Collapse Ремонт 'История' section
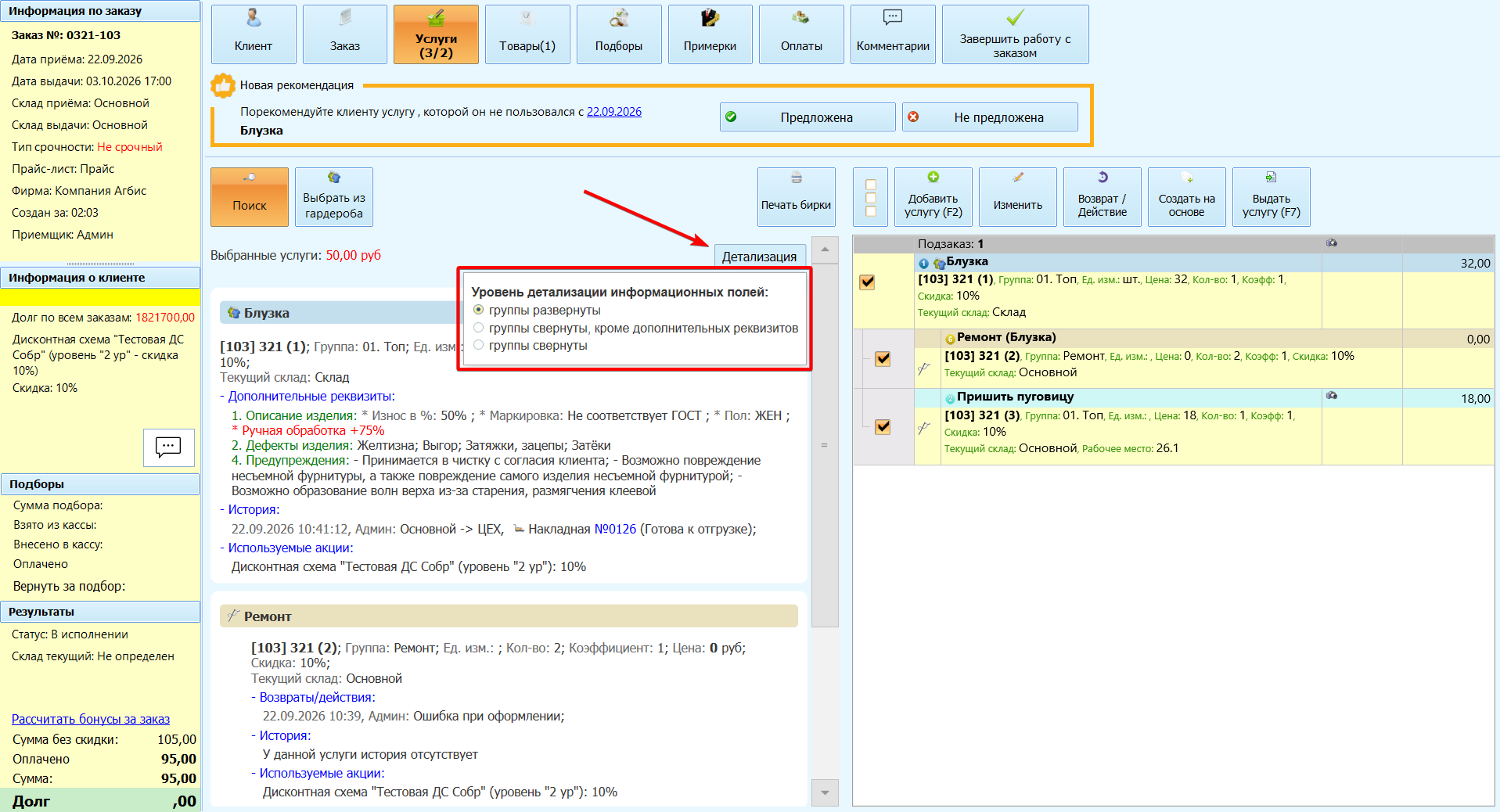This screenshot has width=1500, height=812. (281, 735)
